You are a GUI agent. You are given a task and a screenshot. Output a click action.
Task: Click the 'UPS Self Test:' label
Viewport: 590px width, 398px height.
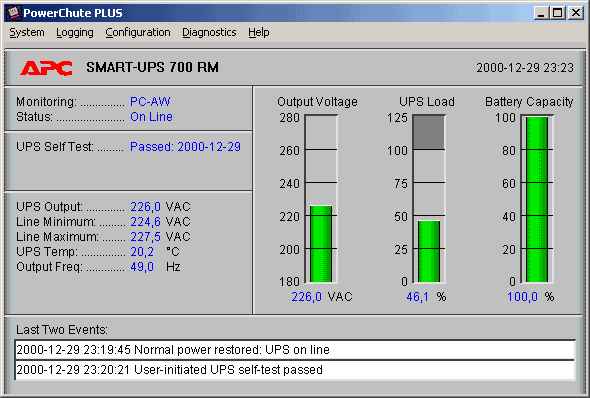pos(55,147)
